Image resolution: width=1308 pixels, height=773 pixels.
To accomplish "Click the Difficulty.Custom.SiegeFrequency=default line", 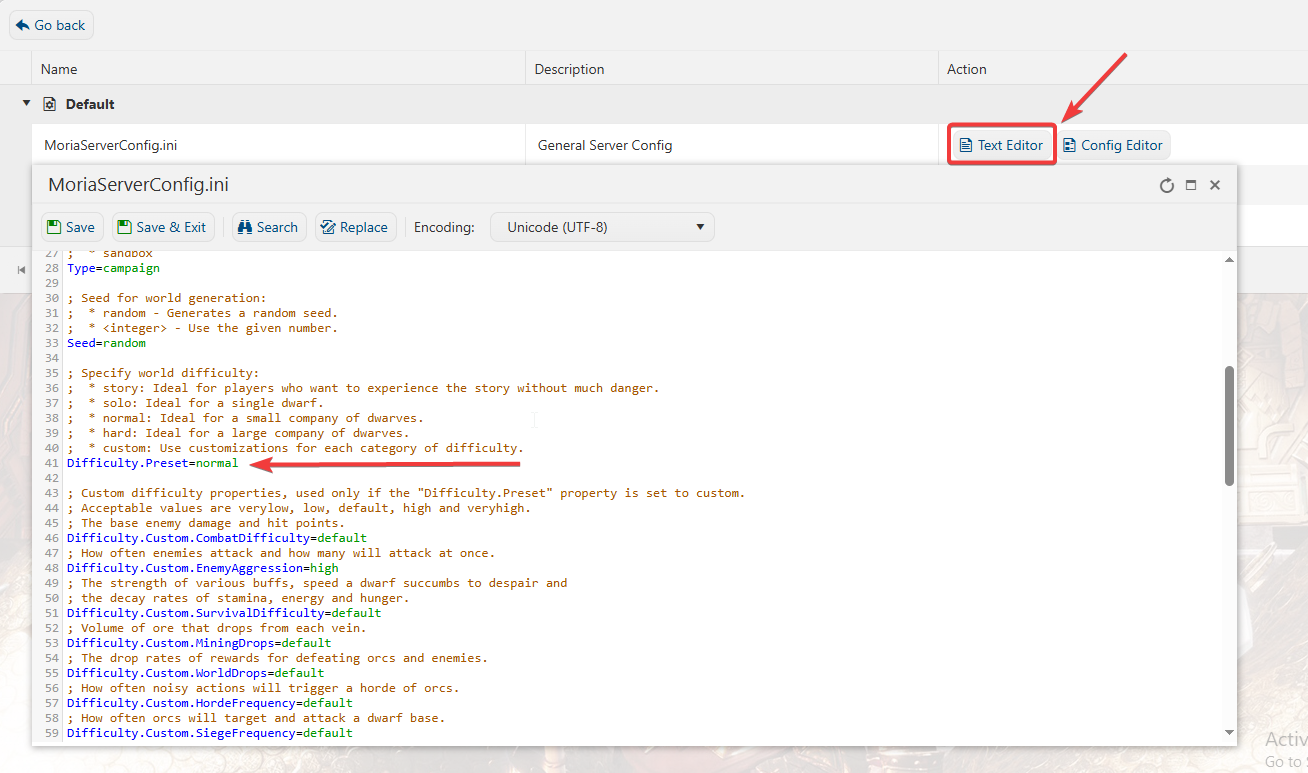I will 210,733.
